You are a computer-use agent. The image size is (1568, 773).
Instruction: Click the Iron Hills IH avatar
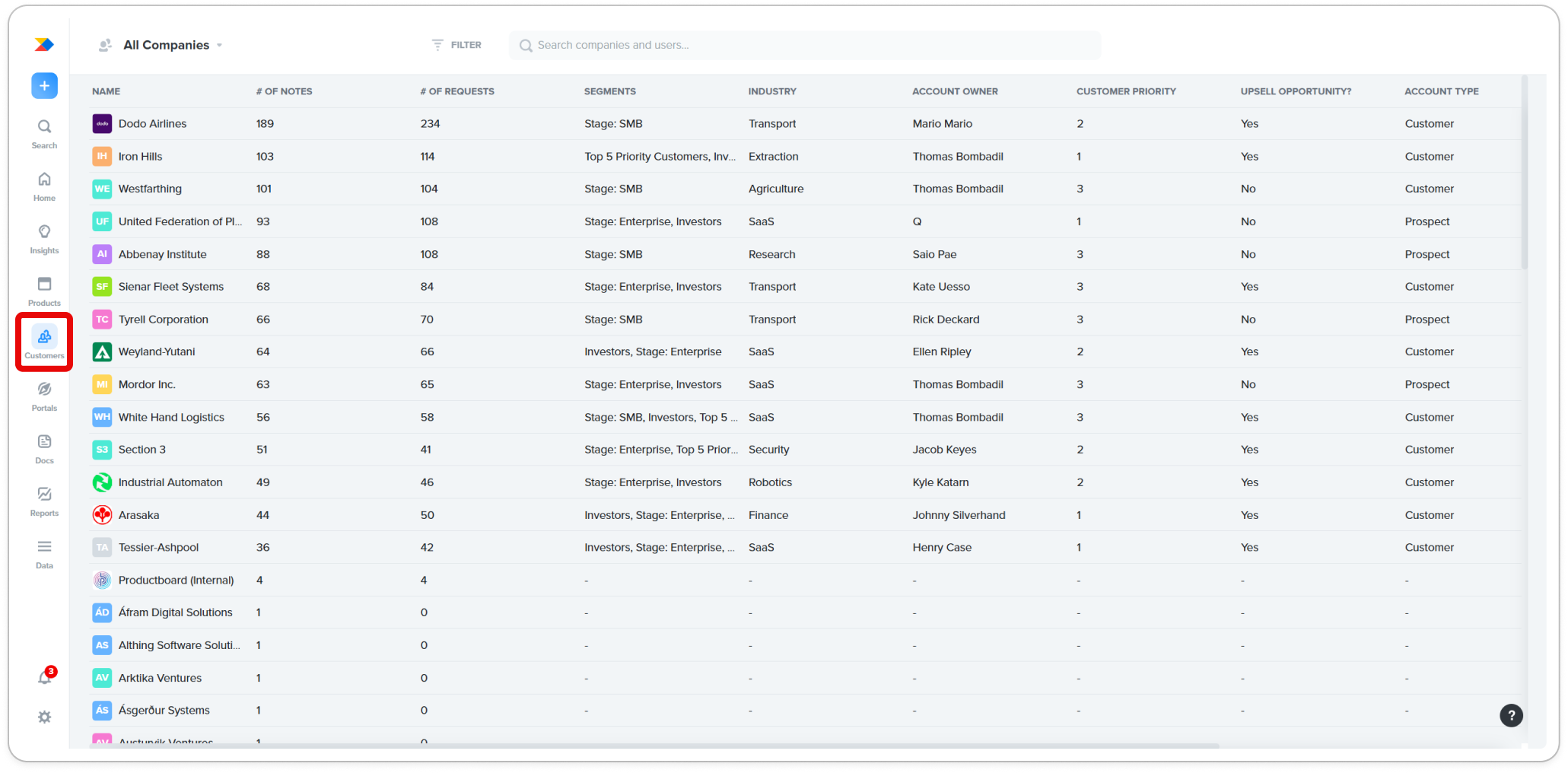[102, 157]
